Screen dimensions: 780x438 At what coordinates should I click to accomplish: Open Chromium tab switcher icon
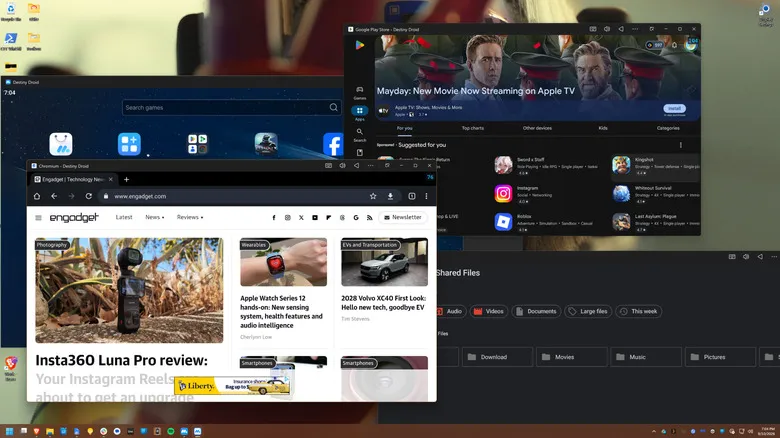412,196
